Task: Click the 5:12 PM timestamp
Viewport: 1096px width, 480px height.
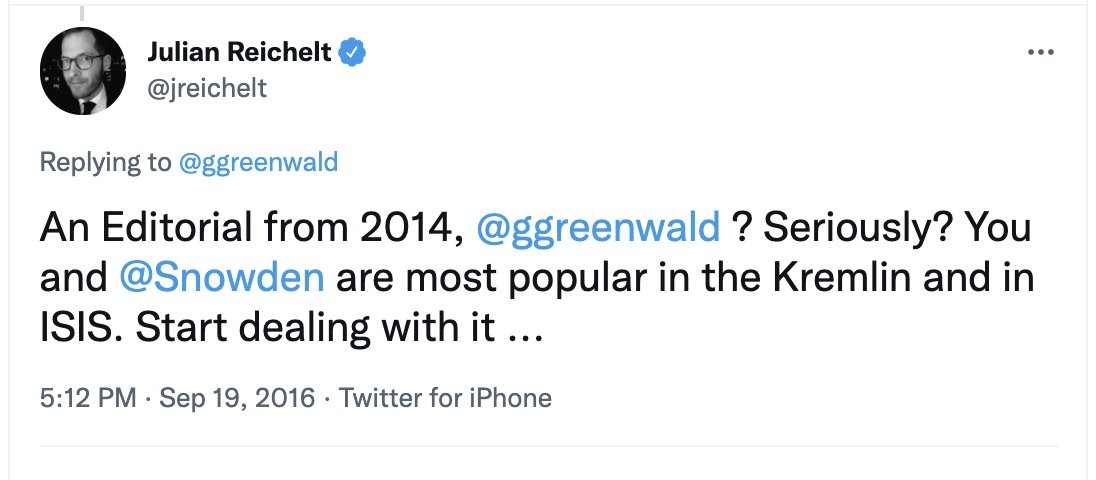Action: click(x=88, y=398)
